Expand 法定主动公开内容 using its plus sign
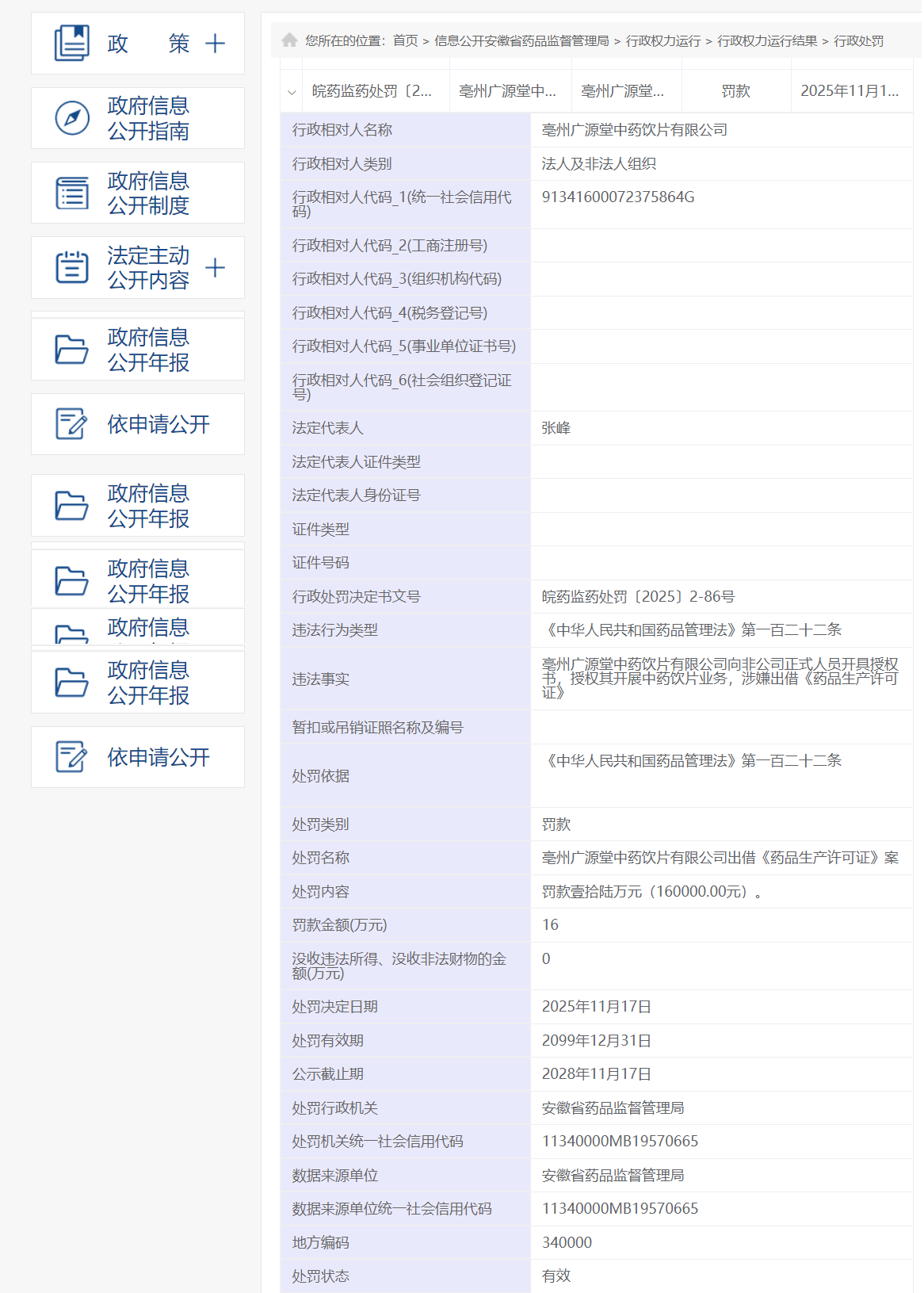Viewport: 924px width, 1293px height. point(215,267)
